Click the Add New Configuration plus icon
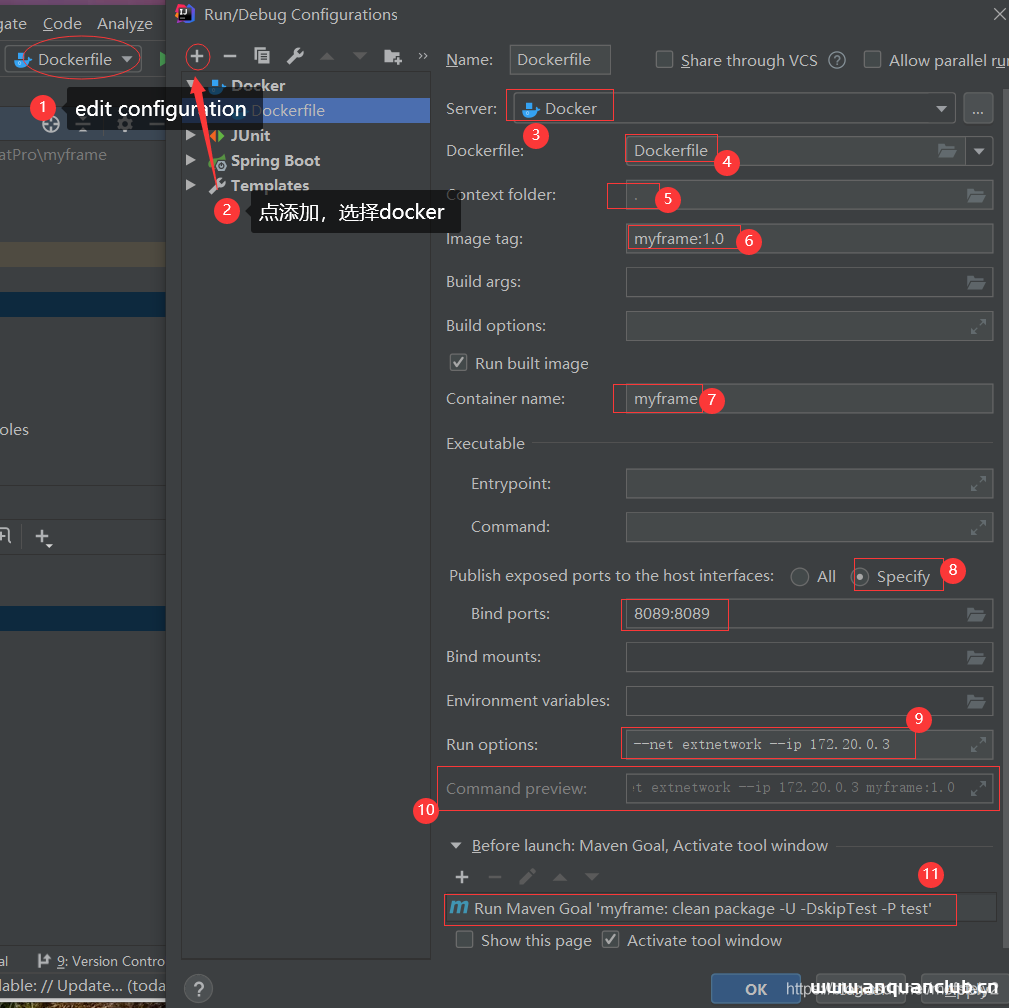The height and width of the screenshot is (1008, 1009). [x=197, y=56]
